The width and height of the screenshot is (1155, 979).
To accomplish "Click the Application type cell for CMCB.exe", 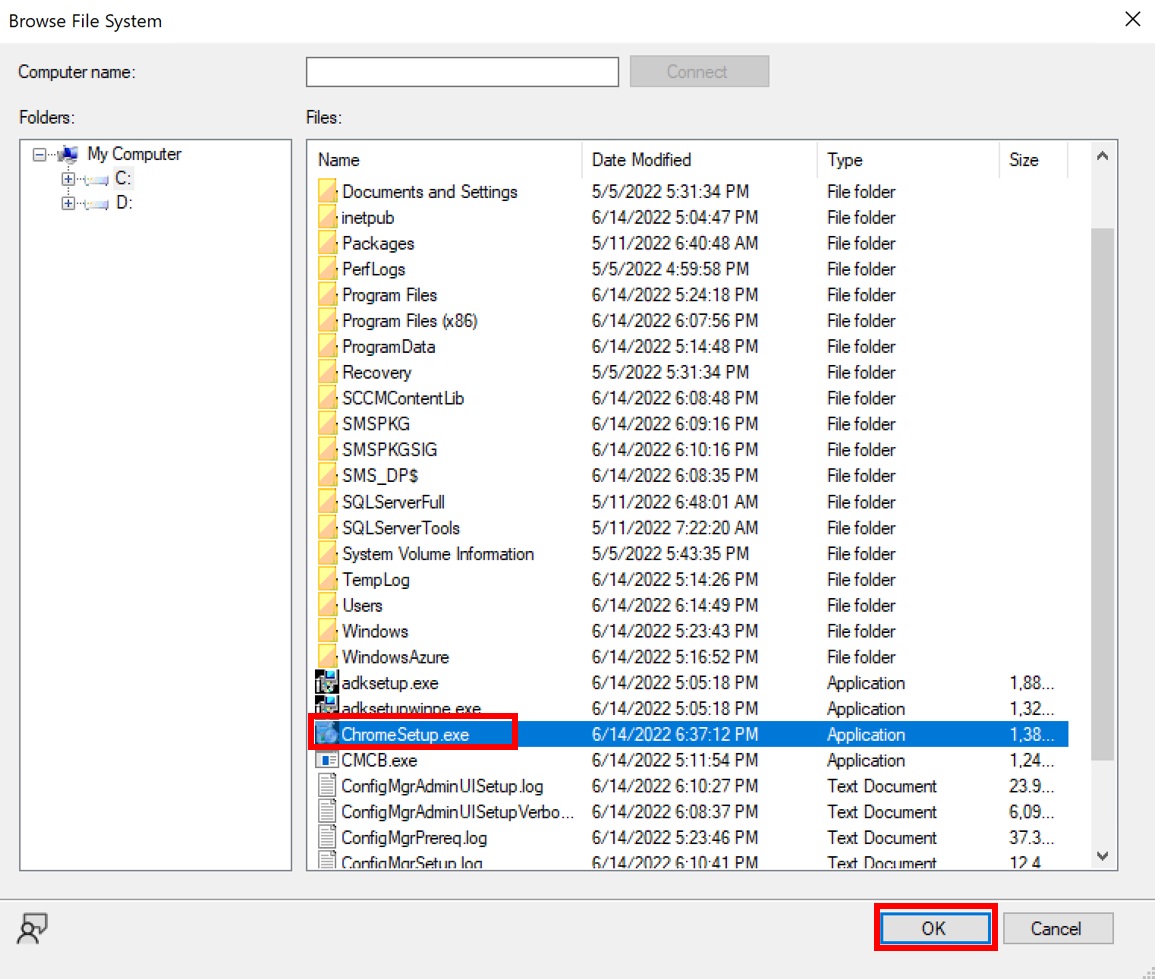I will tap(866, 760).
